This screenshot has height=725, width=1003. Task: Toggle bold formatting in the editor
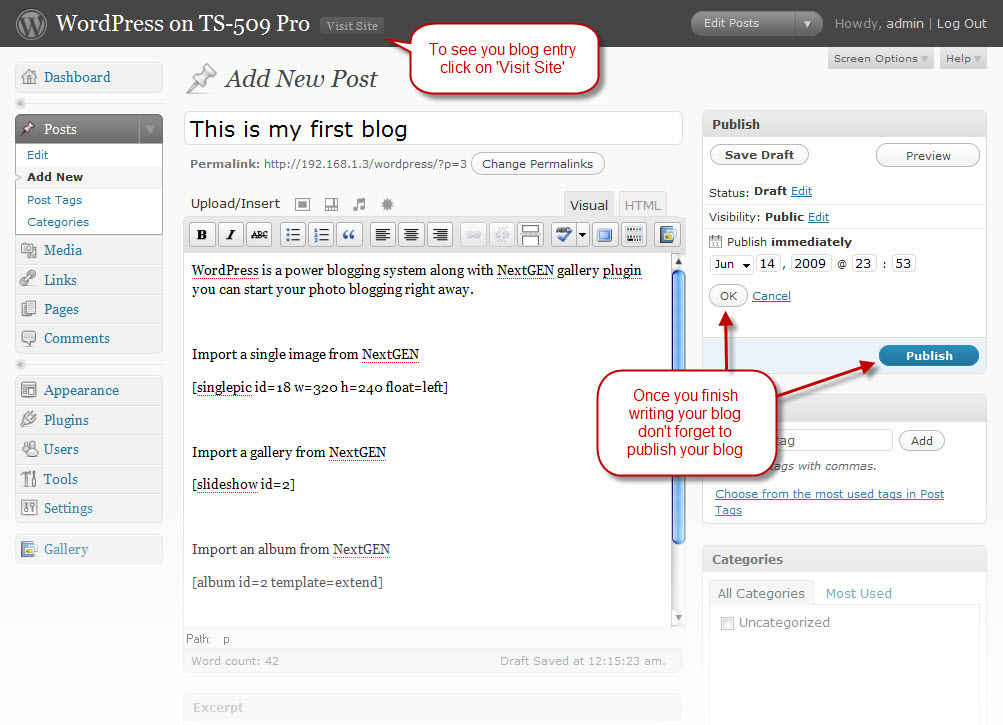[x=202, y=235]
